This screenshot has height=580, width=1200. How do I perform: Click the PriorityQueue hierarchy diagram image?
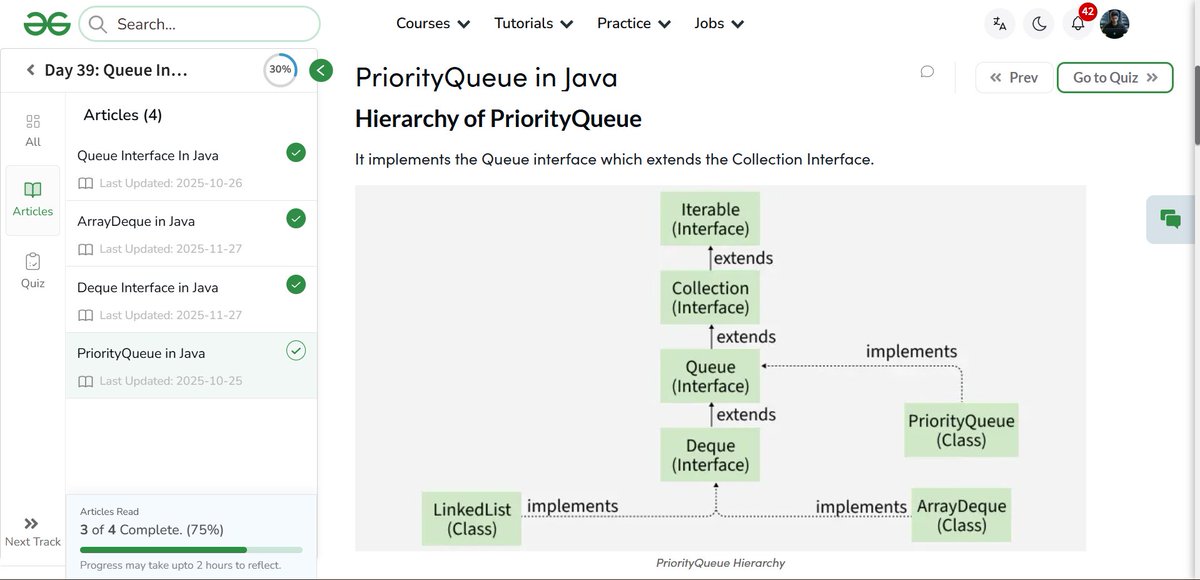coord(720,368)
